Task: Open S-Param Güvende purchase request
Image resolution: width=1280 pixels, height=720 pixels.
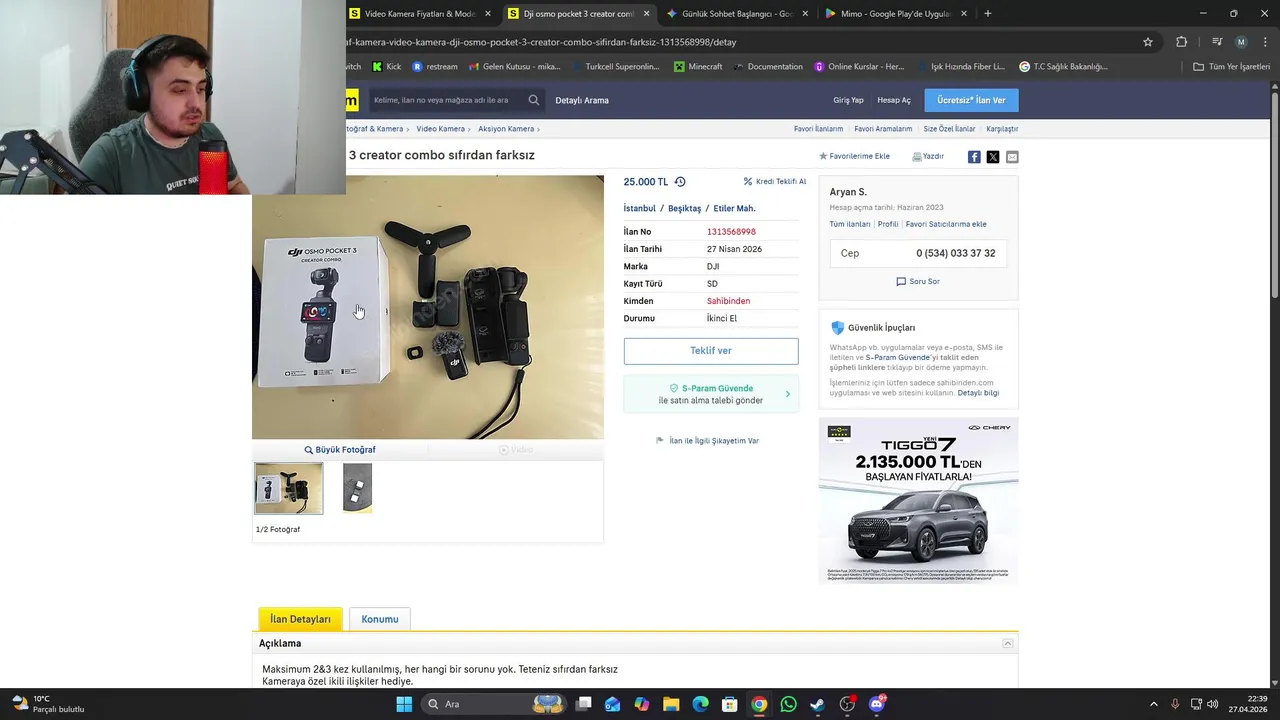Action: (x=711, y=394)
